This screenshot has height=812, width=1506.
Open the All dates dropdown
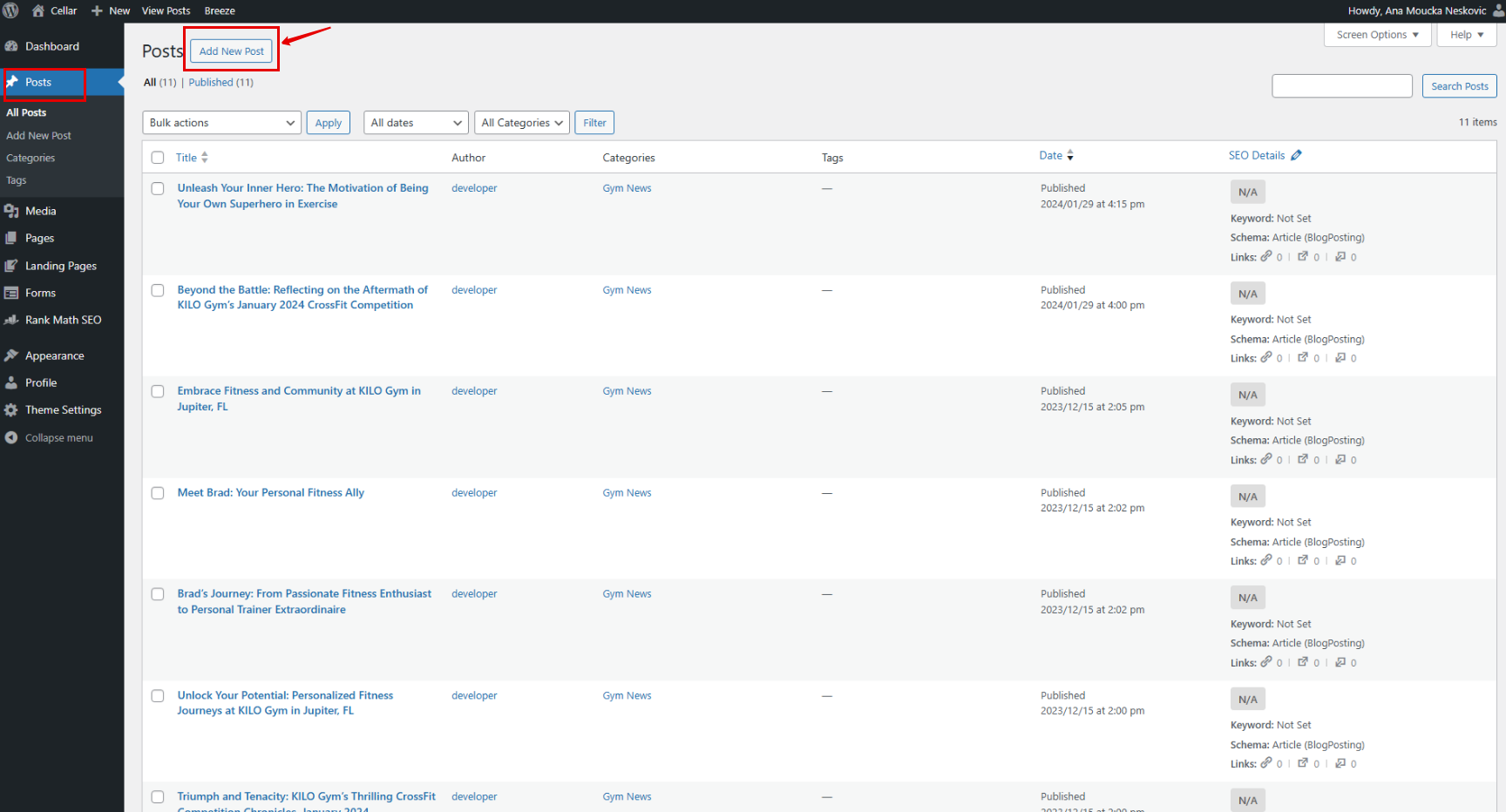pyautogui.click(x=416, y=123)
